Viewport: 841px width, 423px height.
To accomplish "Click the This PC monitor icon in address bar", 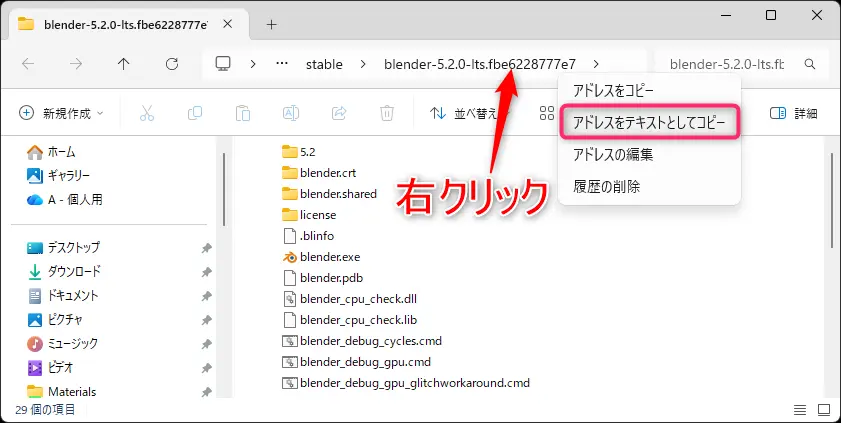I will 223,64.
